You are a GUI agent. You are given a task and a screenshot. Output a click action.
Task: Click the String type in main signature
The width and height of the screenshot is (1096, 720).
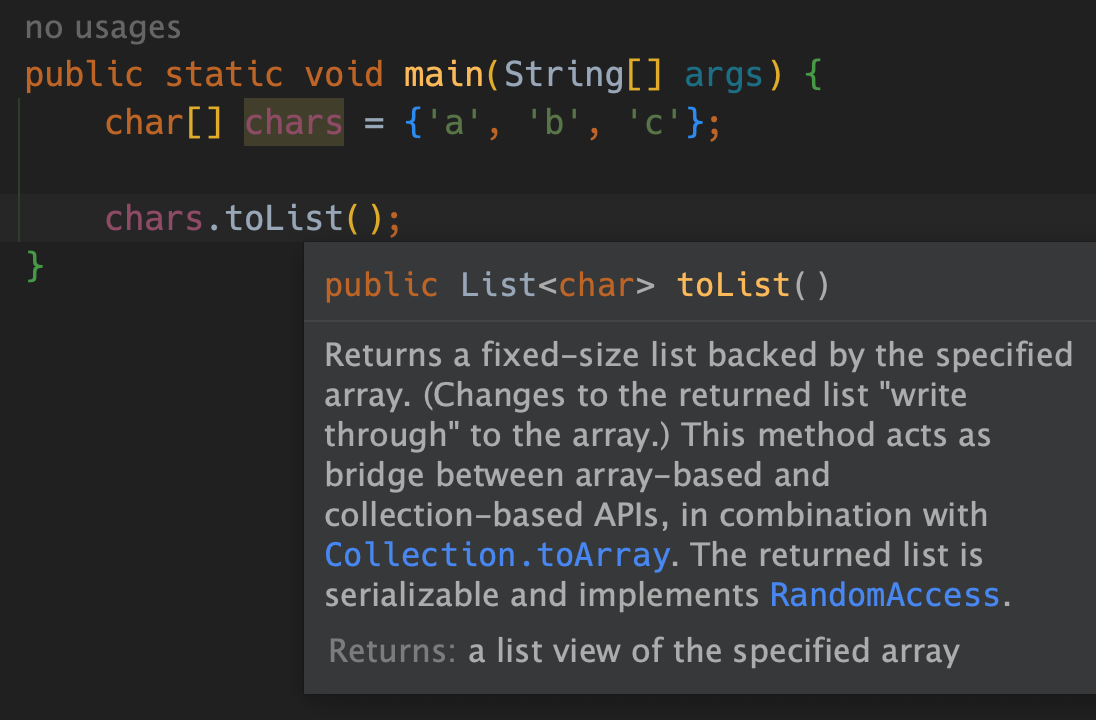[563, 75]
